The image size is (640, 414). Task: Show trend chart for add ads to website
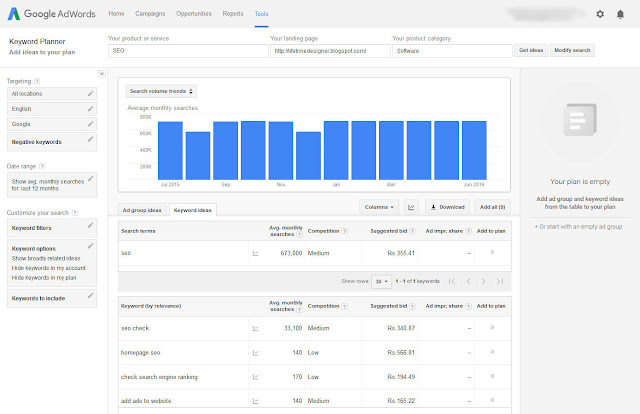click(x=256, y=401)
